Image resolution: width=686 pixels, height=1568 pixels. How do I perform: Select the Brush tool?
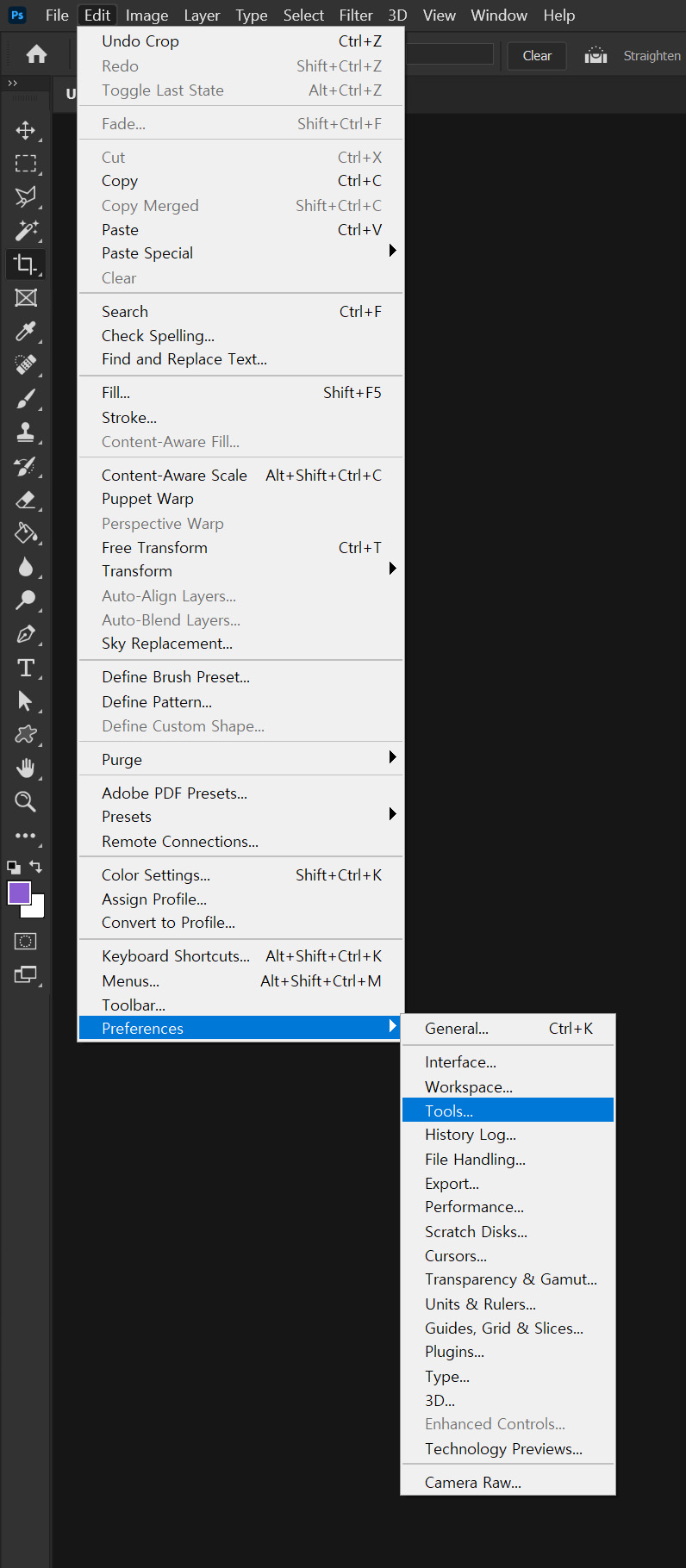[26, 399]
